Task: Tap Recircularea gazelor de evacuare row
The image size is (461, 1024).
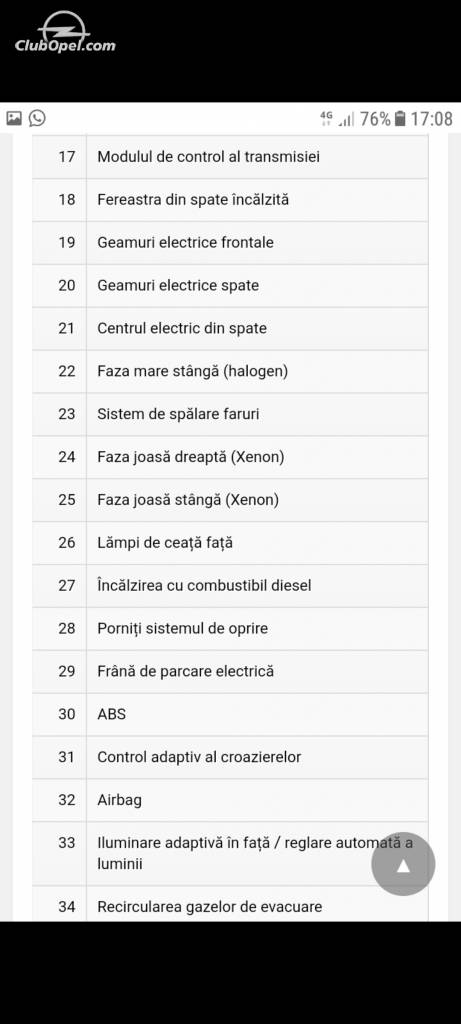Action: point(230,904)
